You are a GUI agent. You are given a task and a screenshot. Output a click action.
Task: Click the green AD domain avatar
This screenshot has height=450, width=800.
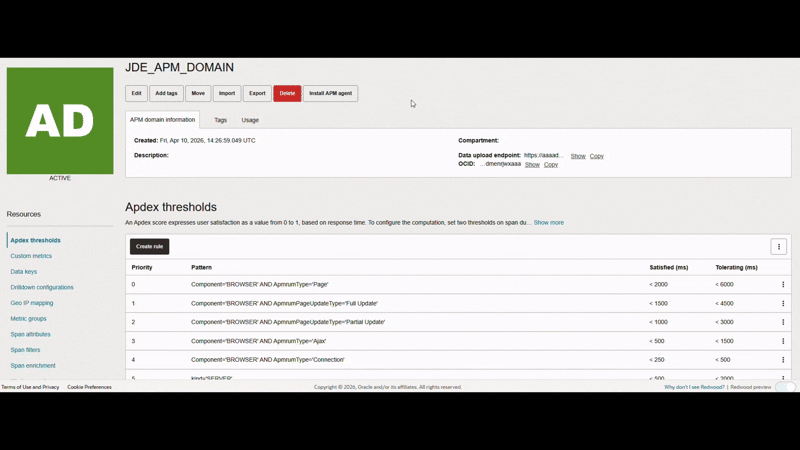coord(60,121)
